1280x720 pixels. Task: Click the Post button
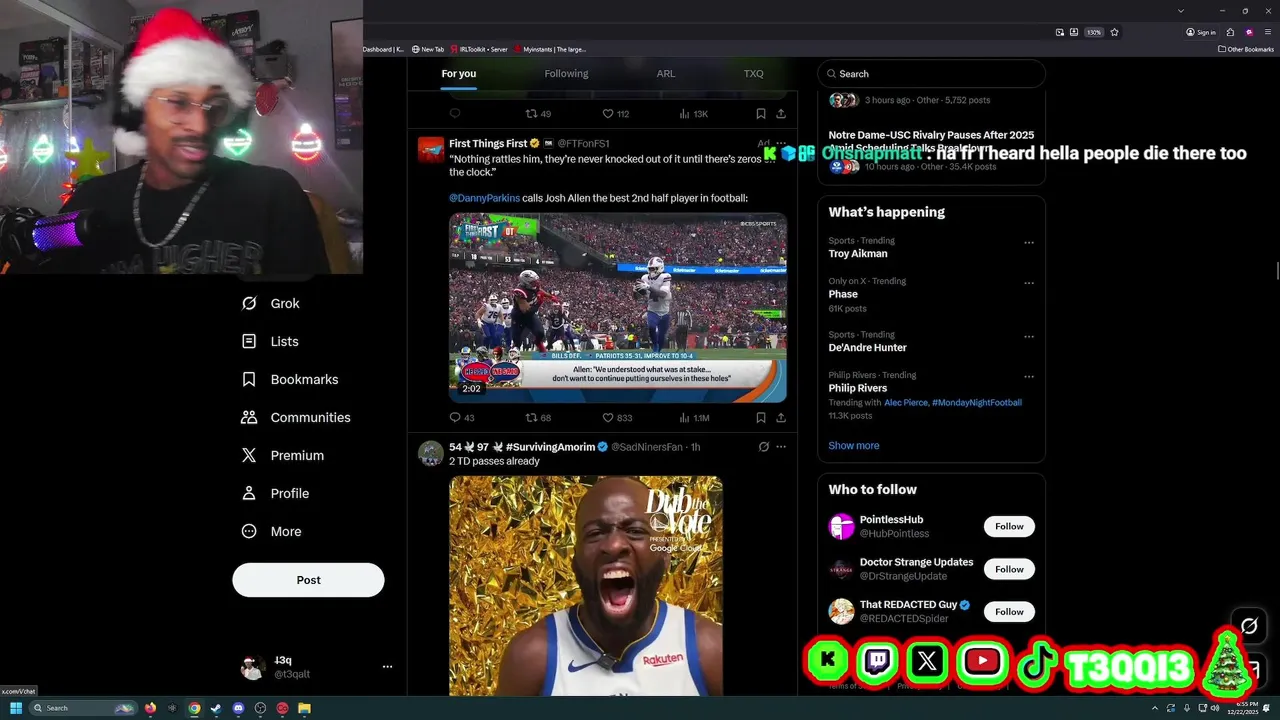tap(308, 580)
